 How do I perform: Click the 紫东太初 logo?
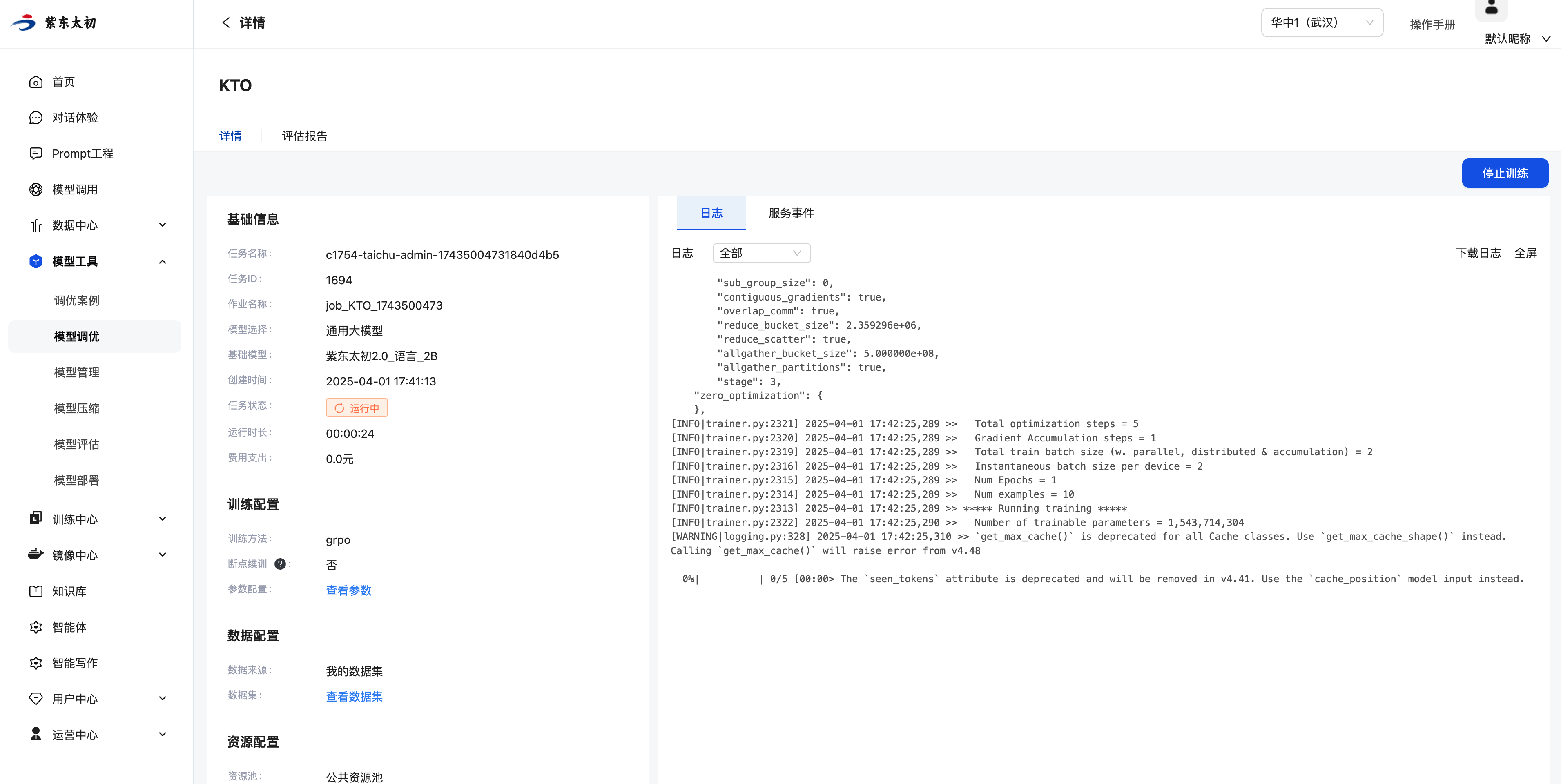(54, 23)
